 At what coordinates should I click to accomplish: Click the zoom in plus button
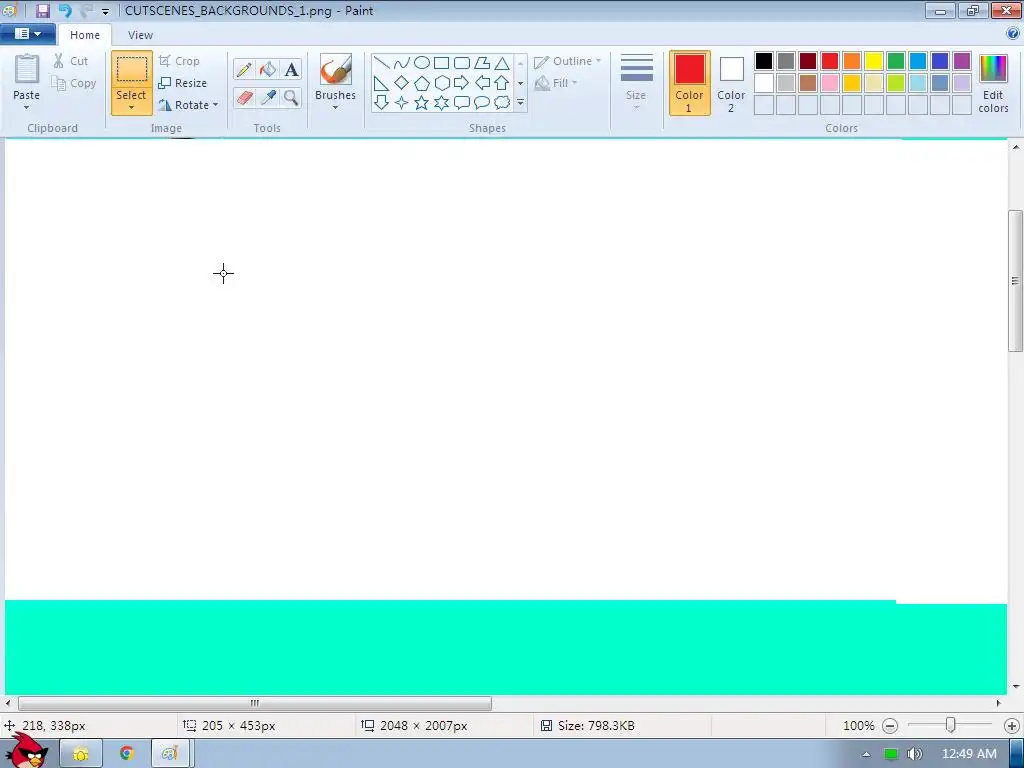pyautogui.click(x=1012, y=726)
